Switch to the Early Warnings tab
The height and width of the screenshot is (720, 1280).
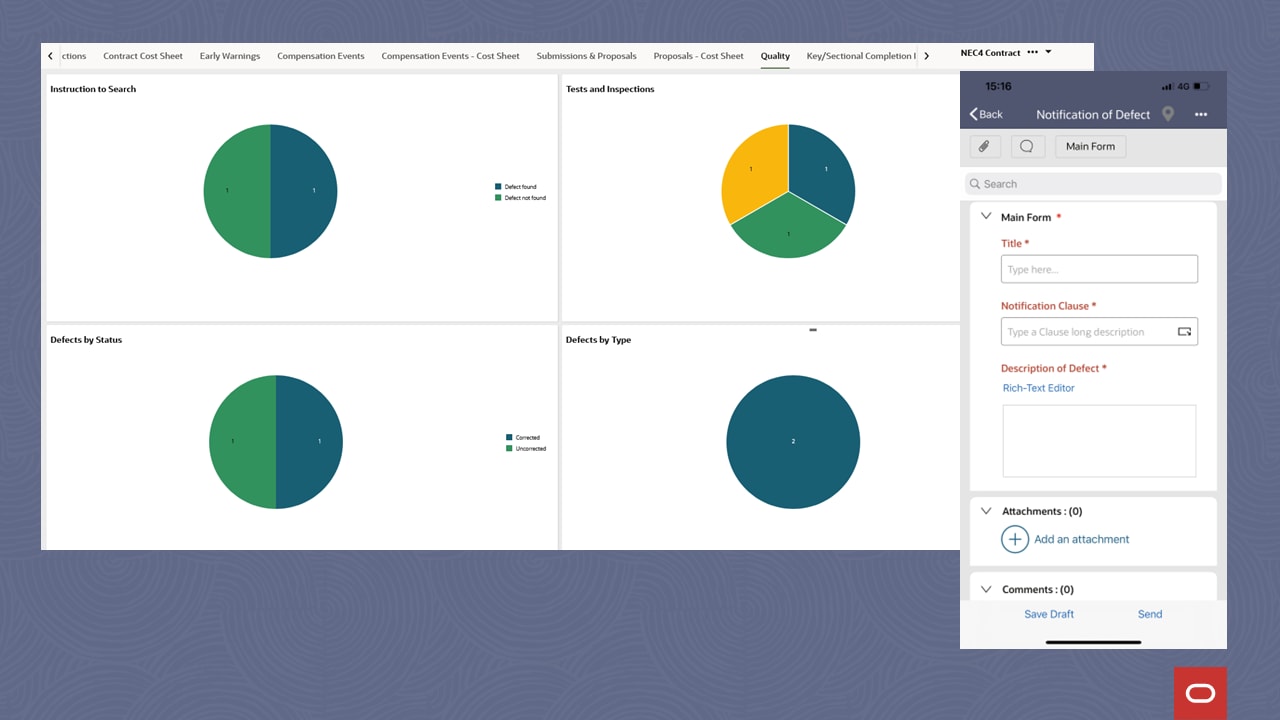point(229,56)
